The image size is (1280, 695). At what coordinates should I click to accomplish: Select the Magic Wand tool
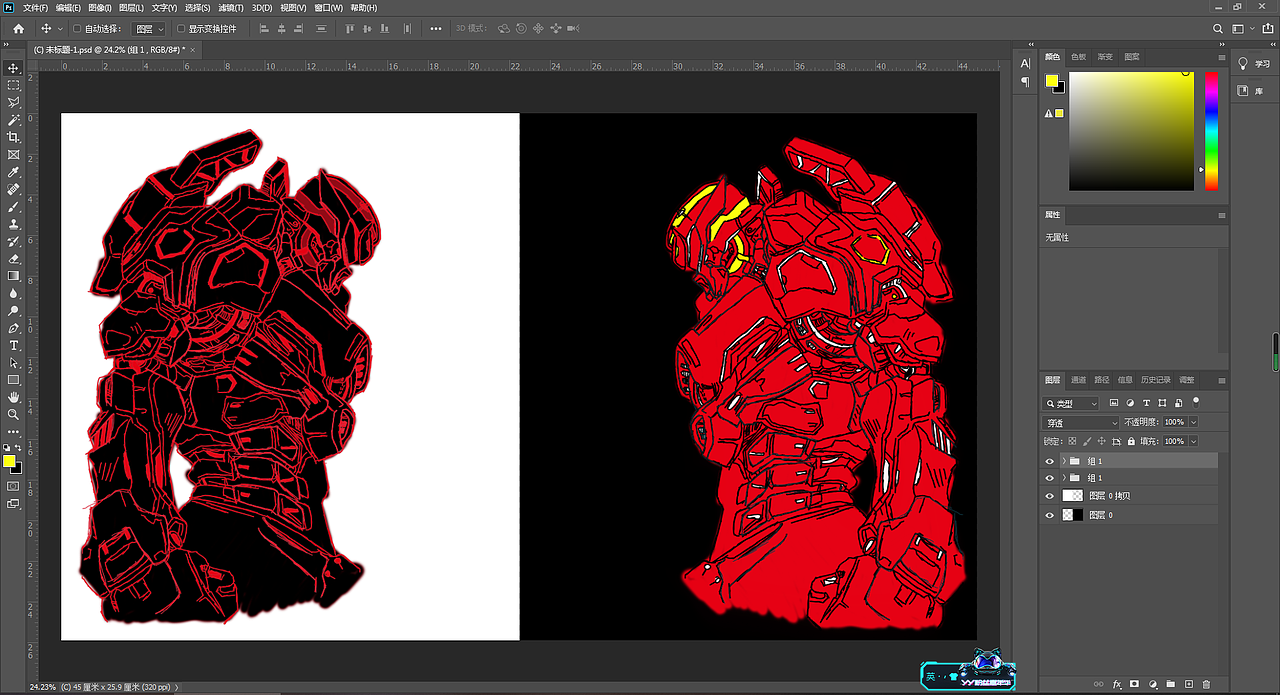click(x=14, y=120)
